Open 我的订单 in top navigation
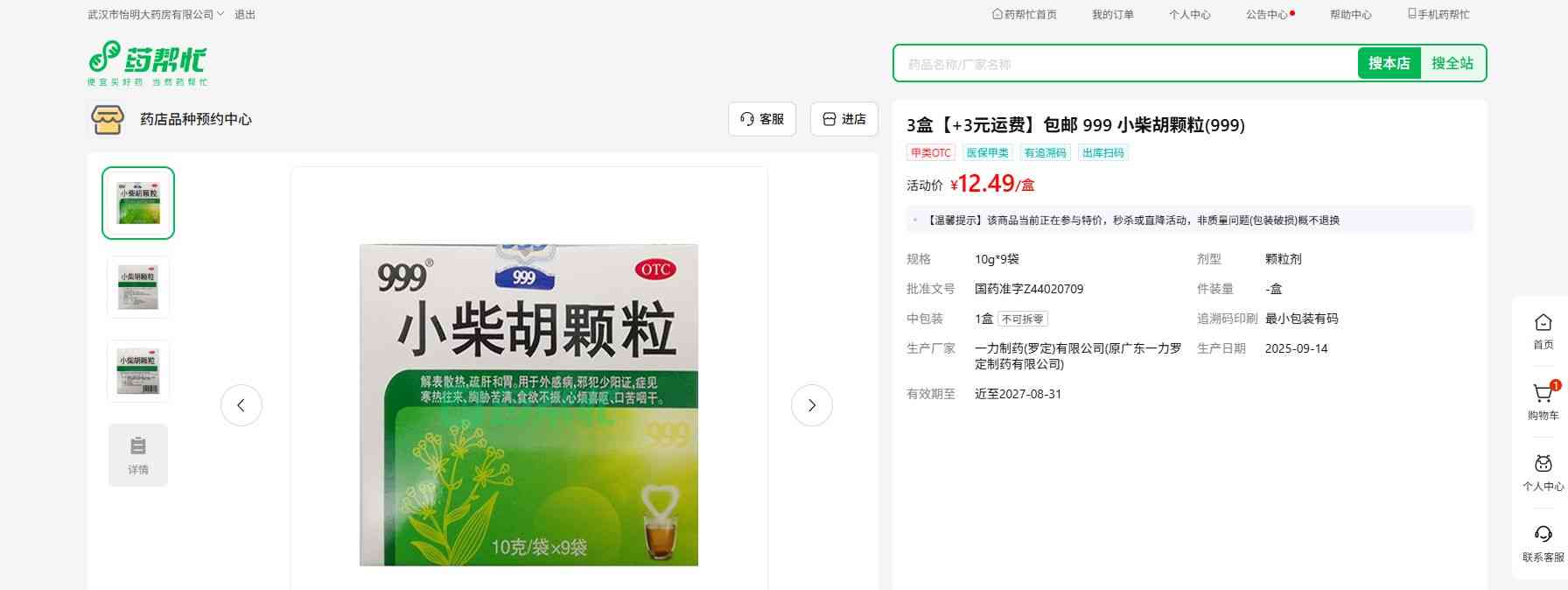This screenshot has height=590, width=1568. click(1112, 15)
